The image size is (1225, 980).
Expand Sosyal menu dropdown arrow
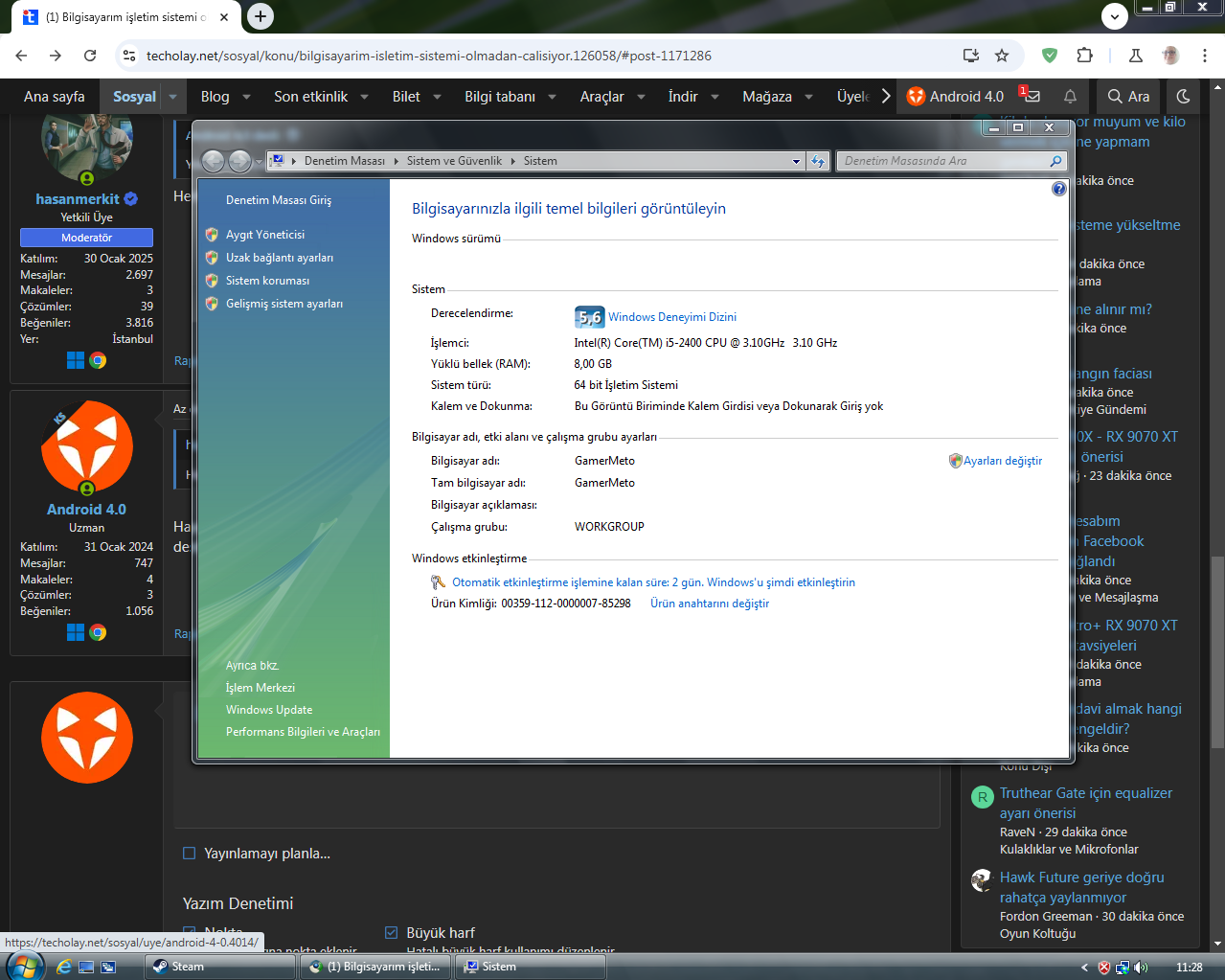tap(172, 97)
